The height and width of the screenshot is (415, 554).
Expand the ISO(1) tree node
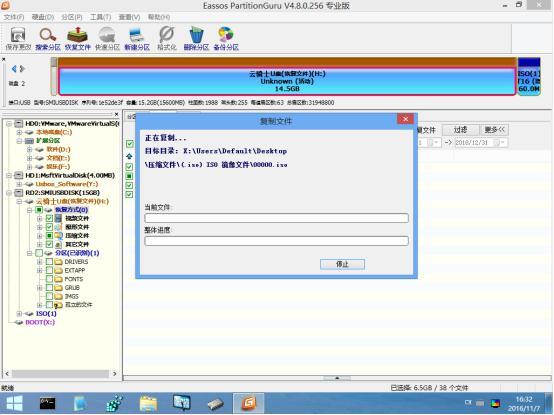(19, 314)
